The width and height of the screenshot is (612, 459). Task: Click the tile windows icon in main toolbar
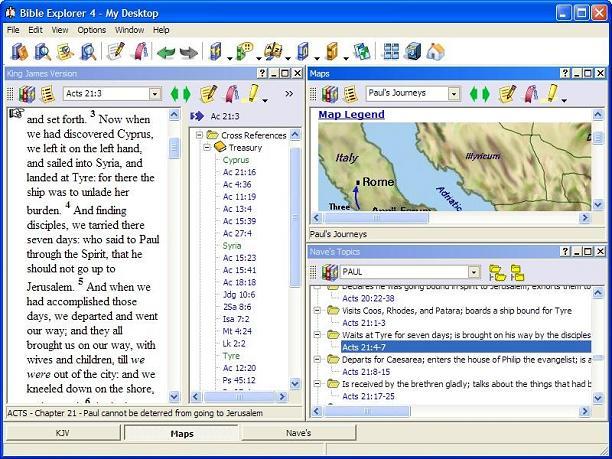tap(391, 51)
